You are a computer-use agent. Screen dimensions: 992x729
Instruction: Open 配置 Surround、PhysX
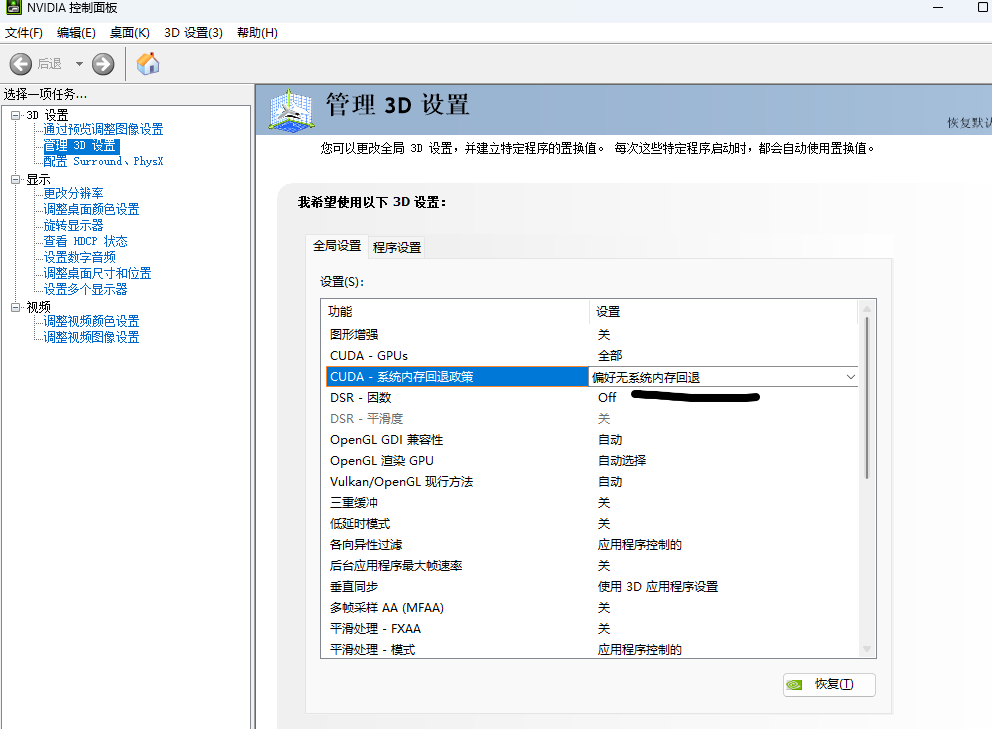pyautogui.click(x=103, y=161)
